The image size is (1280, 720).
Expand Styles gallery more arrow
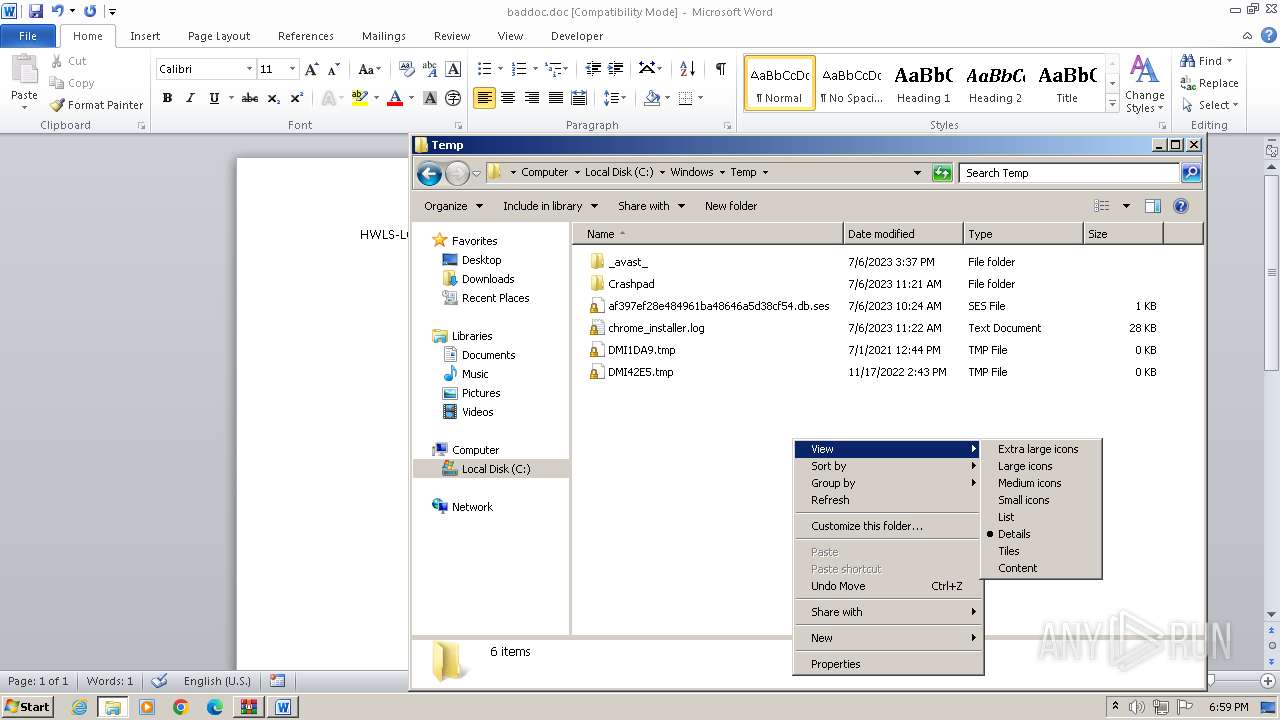pyautogui.click(x=1113, y=104)
